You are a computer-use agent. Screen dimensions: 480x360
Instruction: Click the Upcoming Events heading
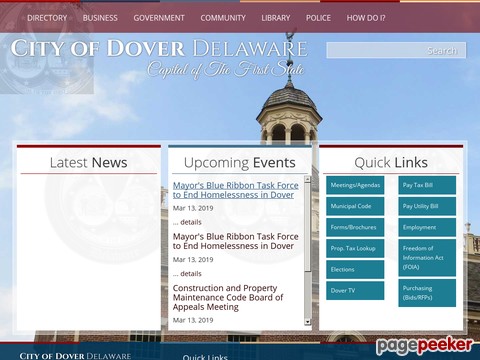pyautogui.click(x=240, y=163)
